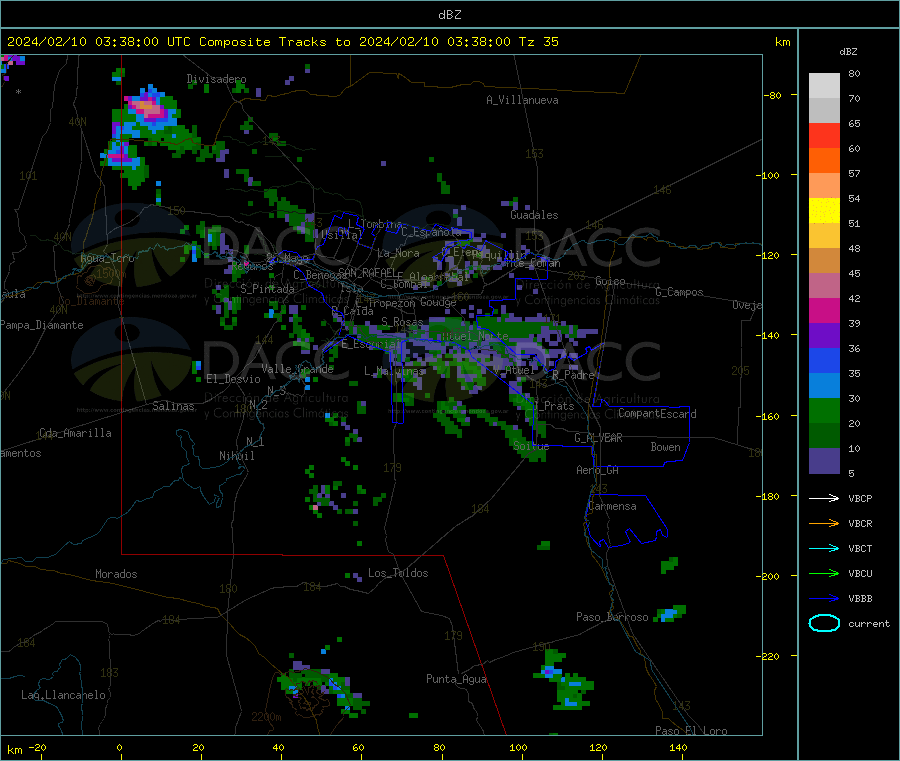Viewport: 900px width, 761px height.
Task: Click the 'Guadales' map label
Action: tap(534, 215)
